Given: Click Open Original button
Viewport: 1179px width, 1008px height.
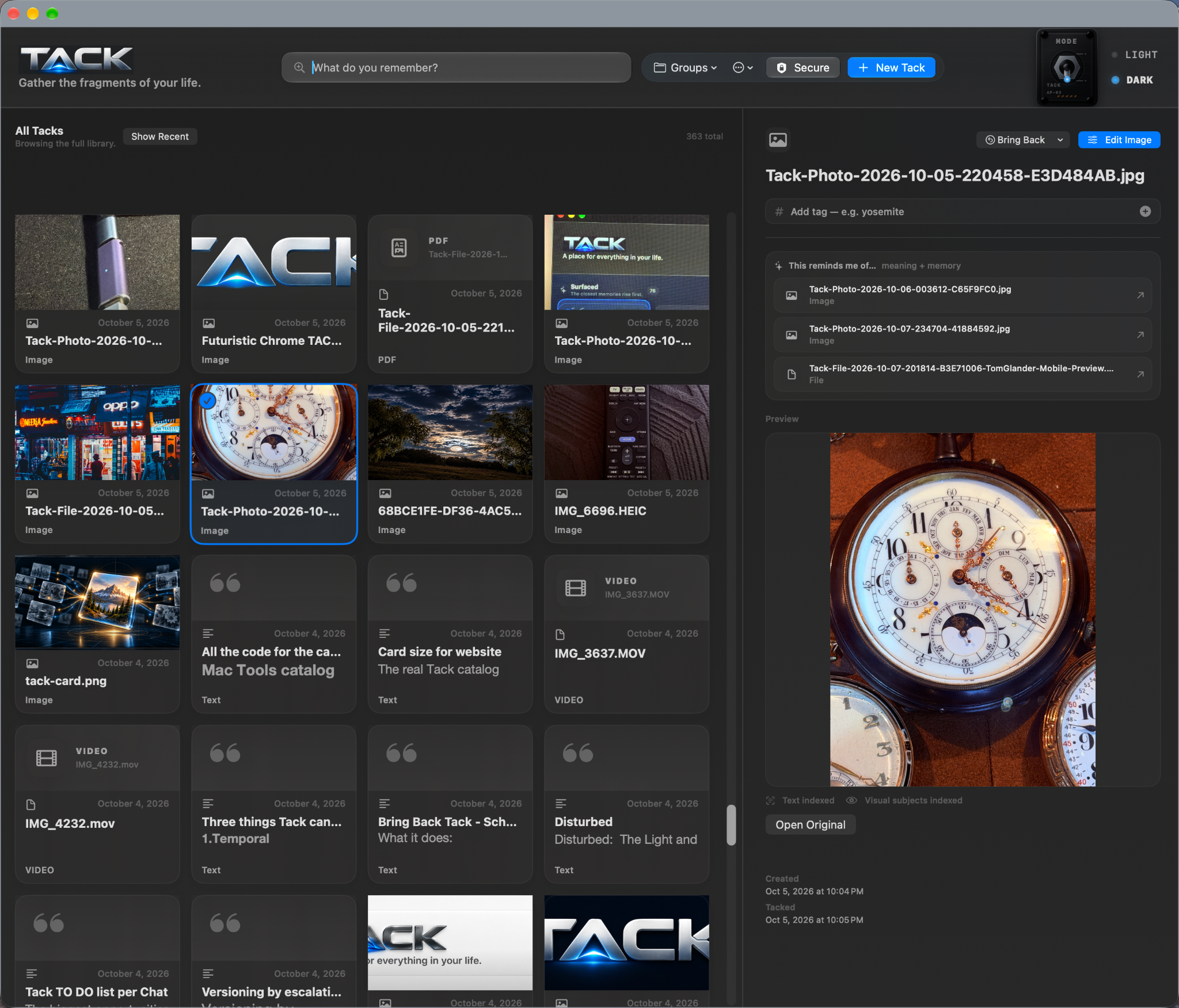Looking at the screenshot, I should pyautogui.click(x=810, y=825).
